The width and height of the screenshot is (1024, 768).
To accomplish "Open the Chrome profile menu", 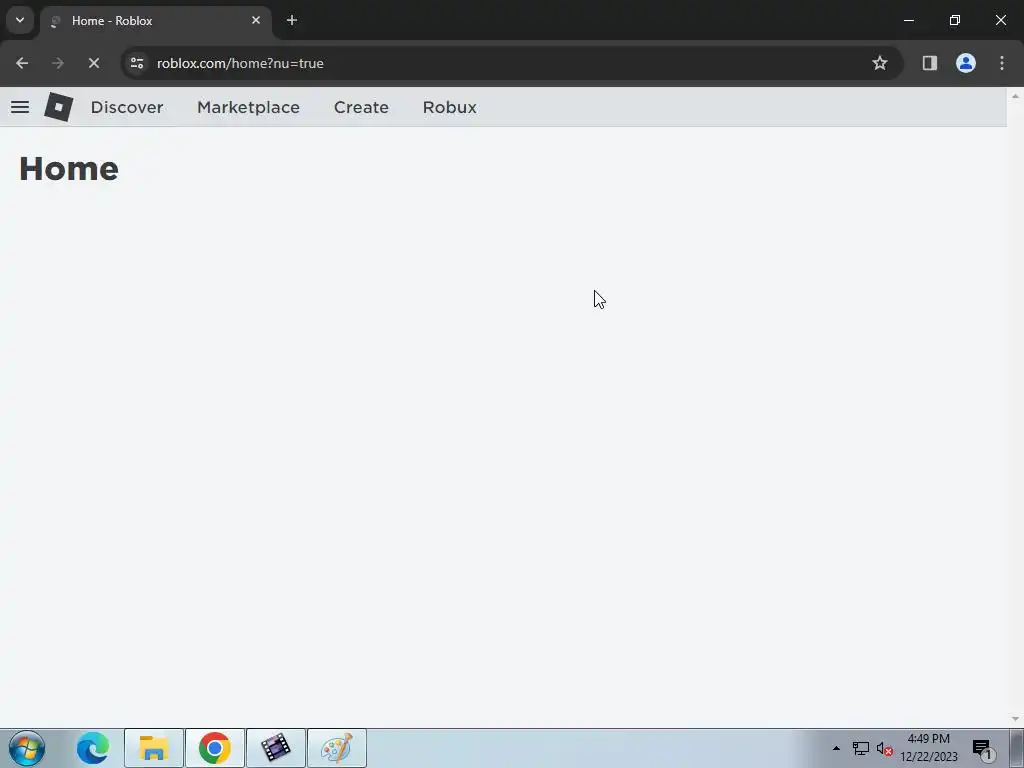I will 966,63.
